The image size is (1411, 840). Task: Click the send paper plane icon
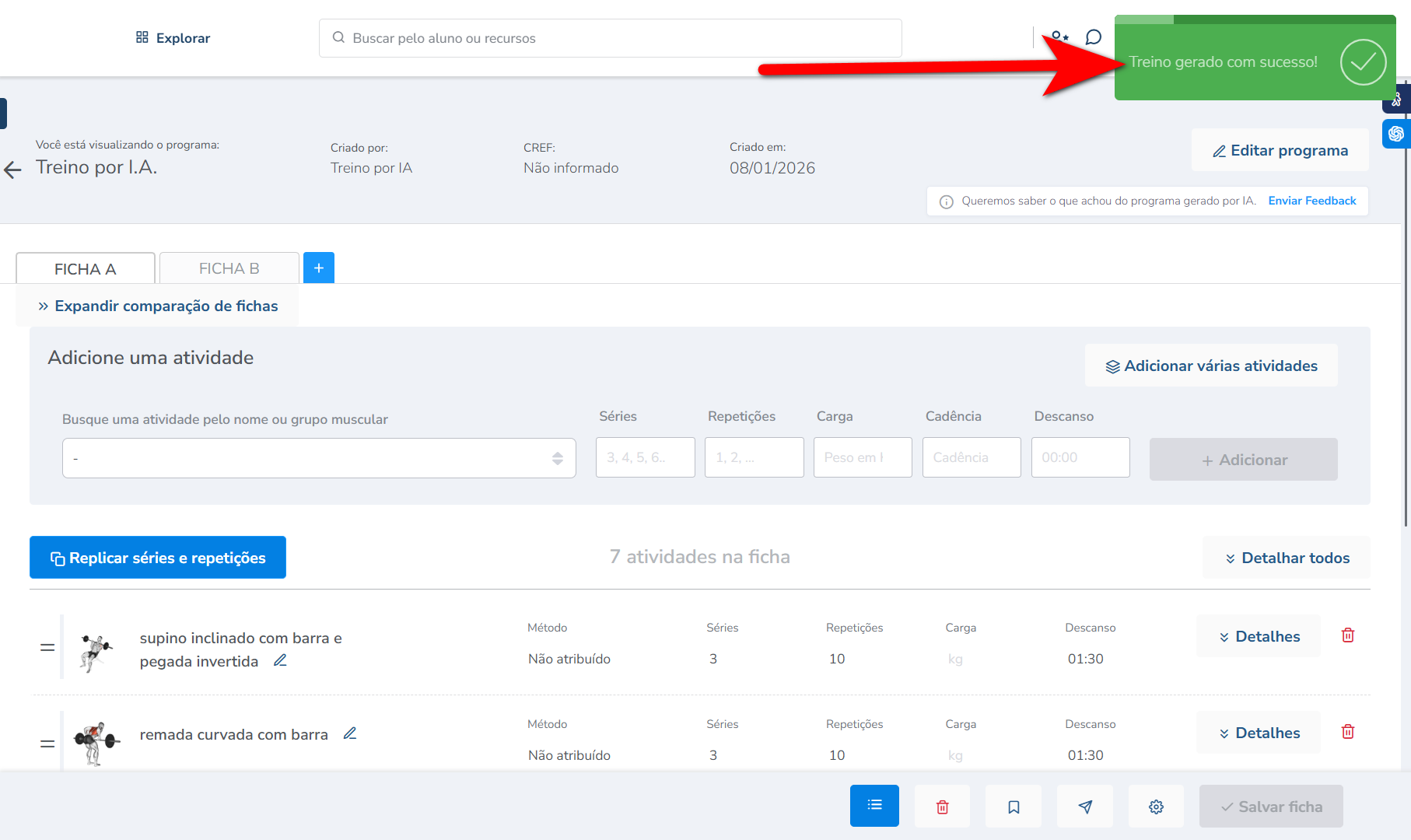tap(1084, 807)
